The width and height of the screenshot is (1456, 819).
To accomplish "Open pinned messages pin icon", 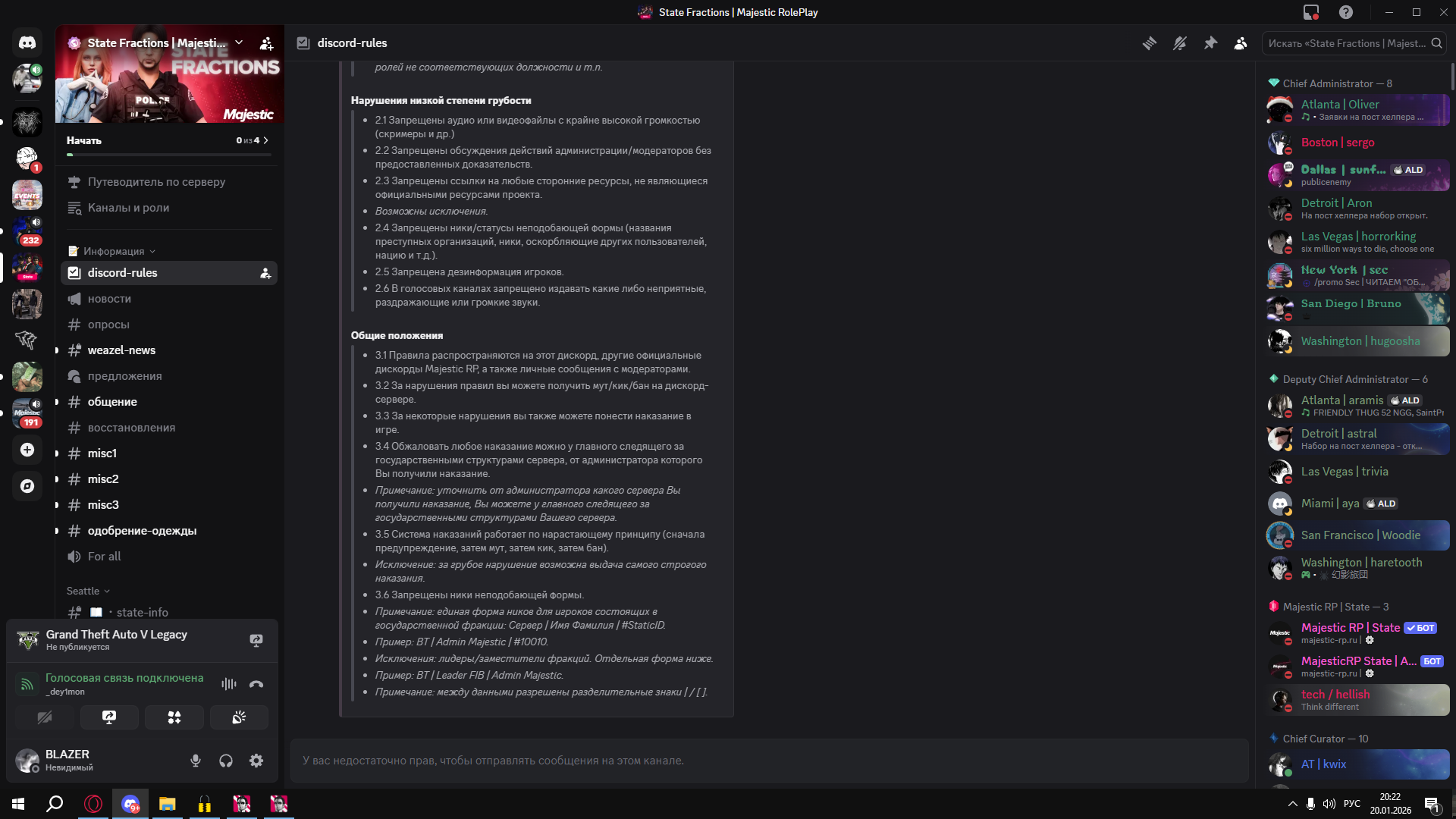I will [x=1210, y=43].
